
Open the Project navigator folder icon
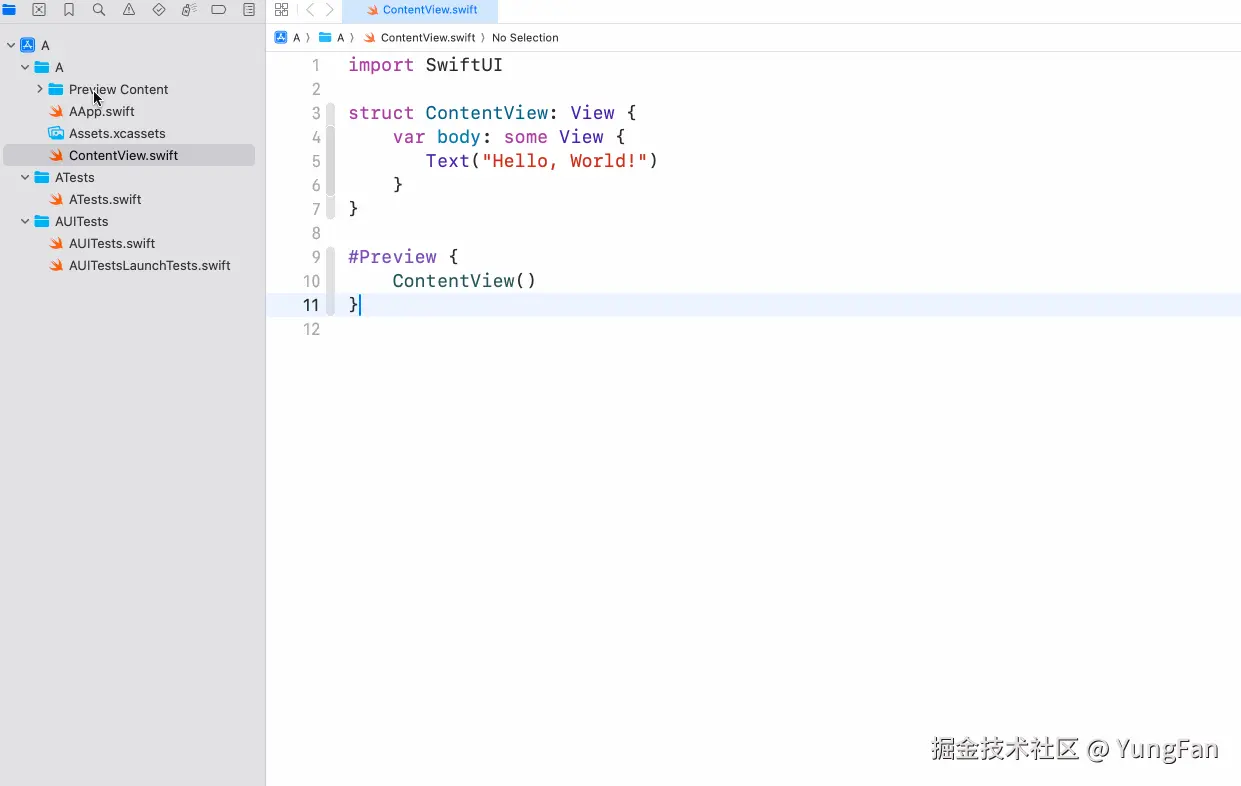tap(10, 9)
